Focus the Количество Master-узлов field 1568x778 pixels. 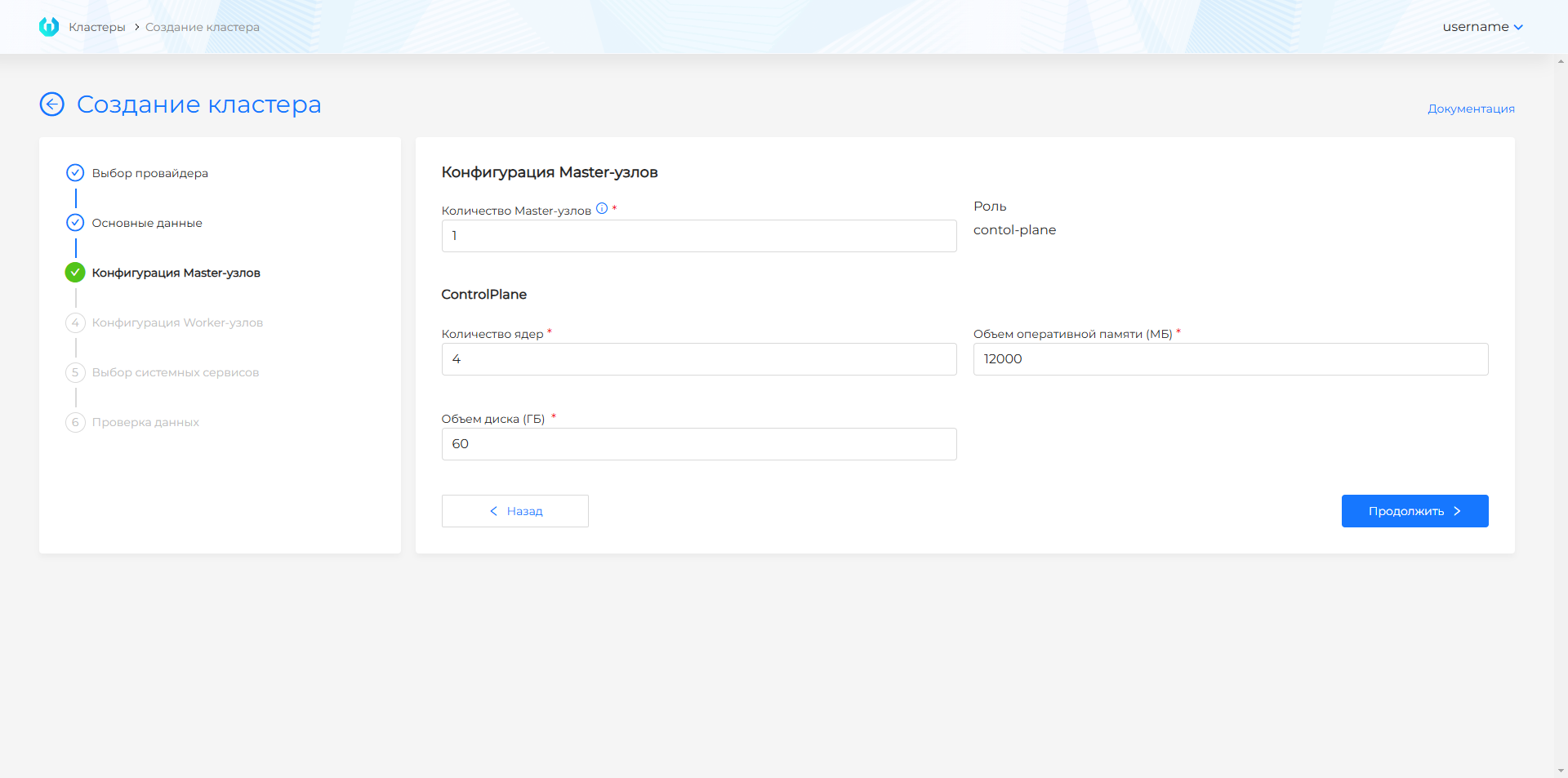698,236
